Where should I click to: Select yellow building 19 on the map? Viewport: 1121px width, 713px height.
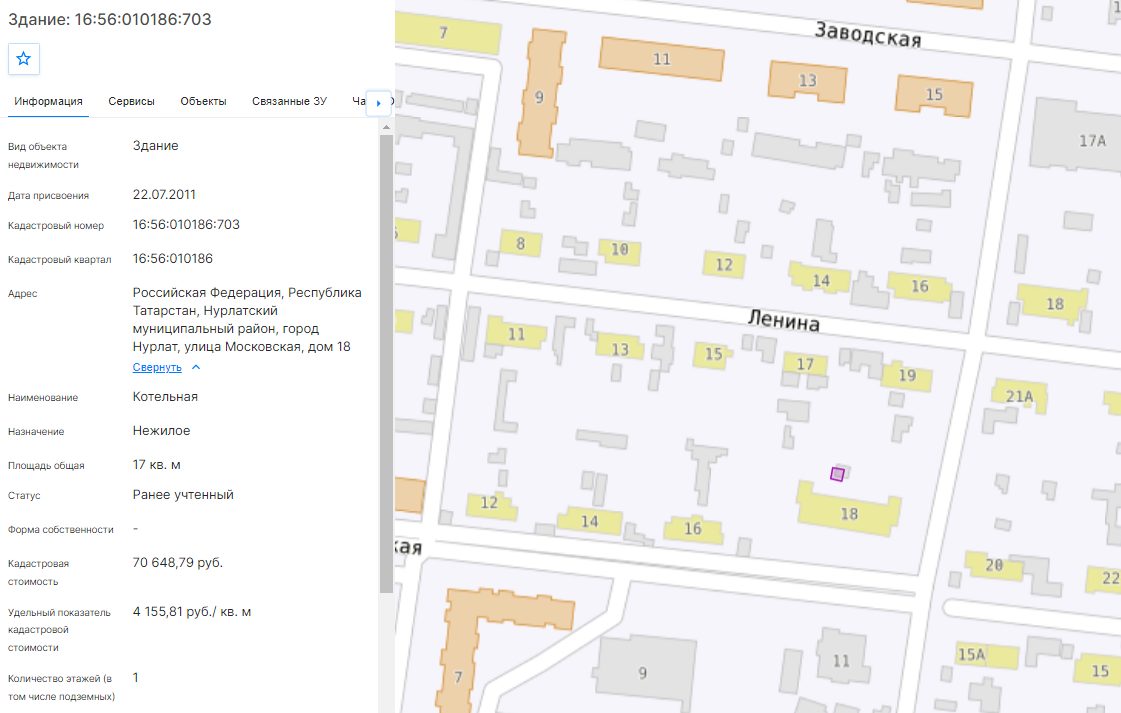(907, 376)
